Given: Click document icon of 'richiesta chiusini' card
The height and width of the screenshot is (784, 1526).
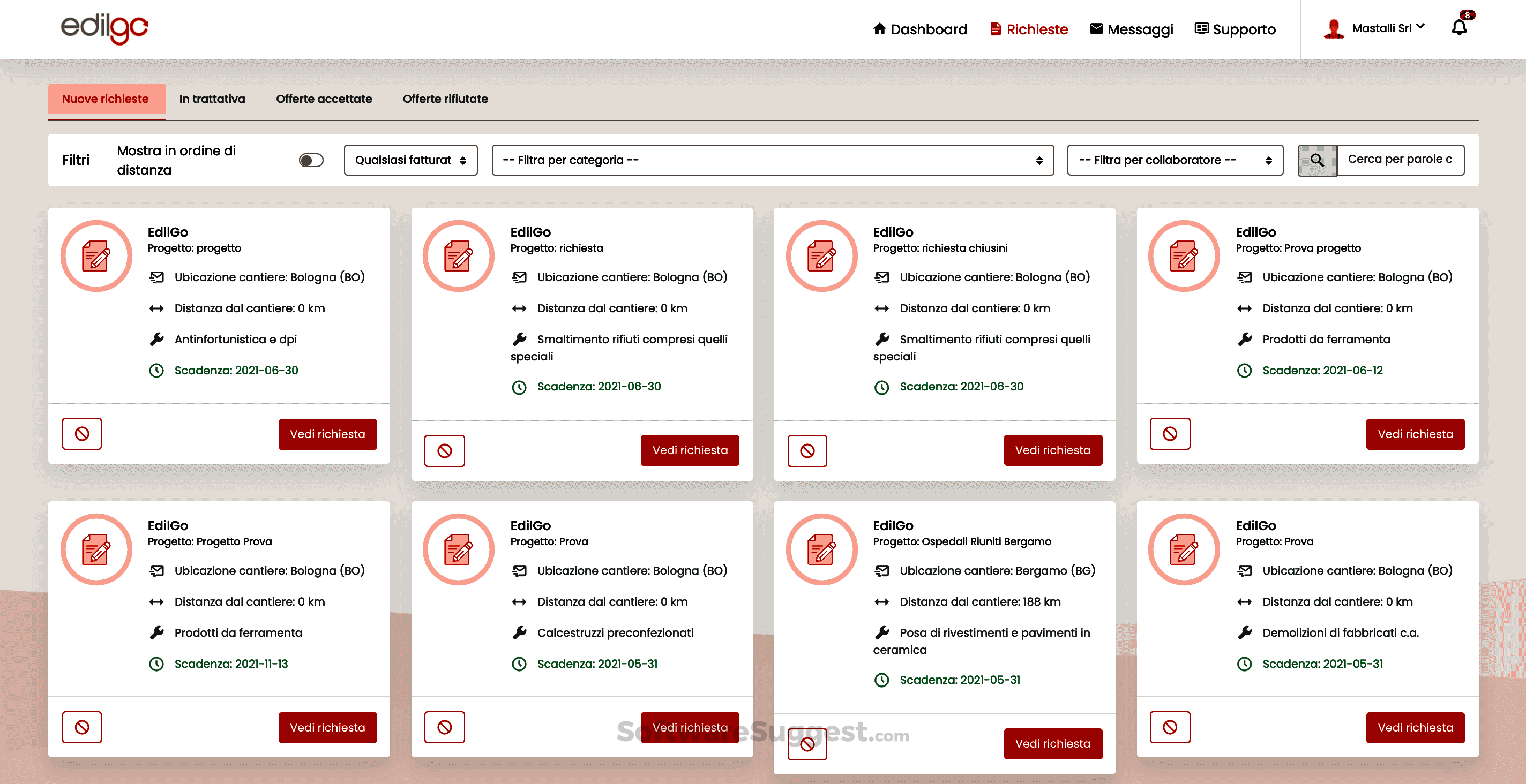Looking at the screenshot, I should coord(821,256).
